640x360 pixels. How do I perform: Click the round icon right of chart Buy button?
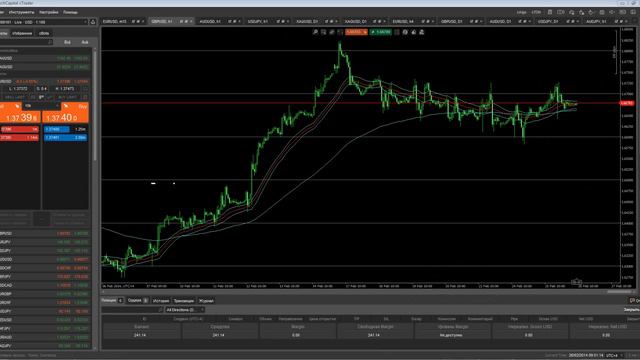[x=405, y=32]
